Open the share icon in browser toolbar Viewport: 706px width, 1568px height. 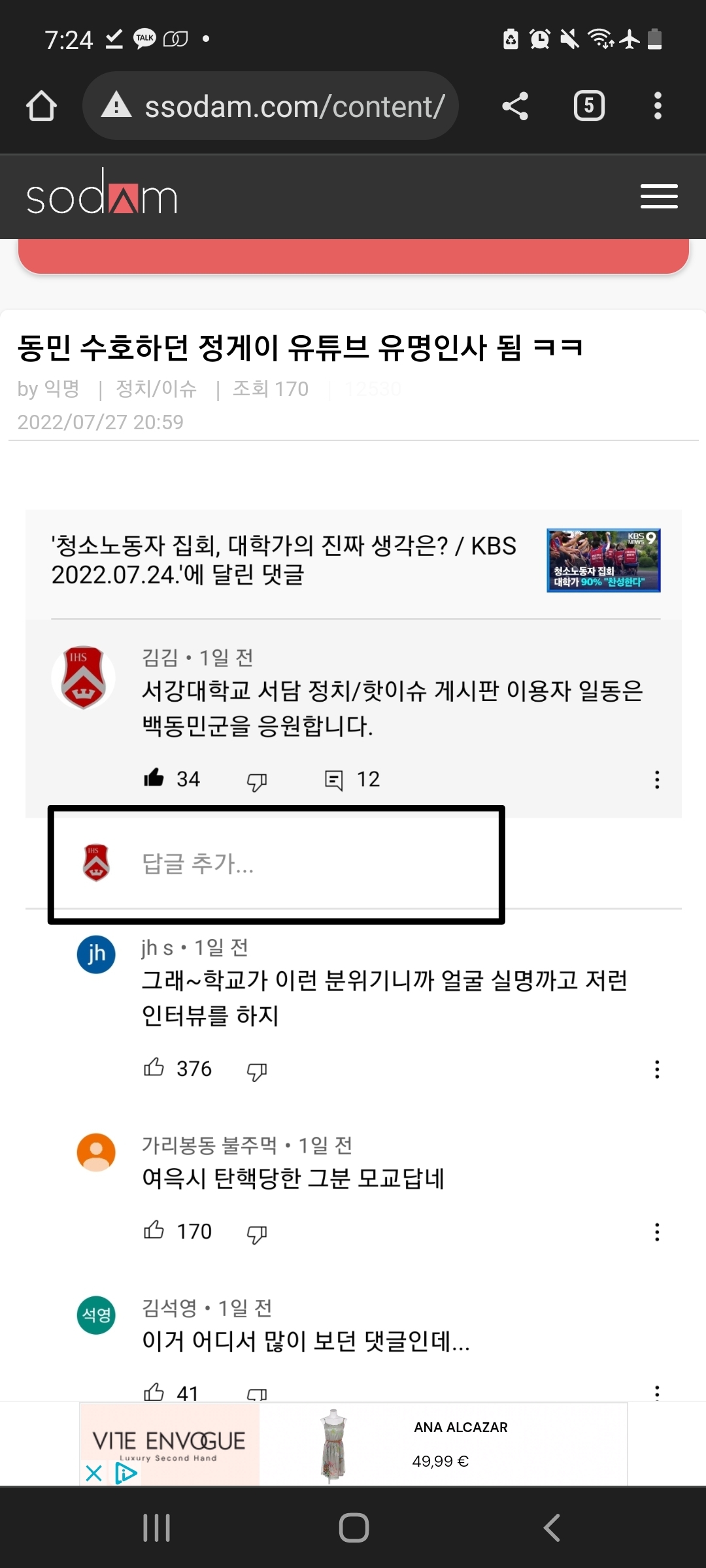pyautogui.click(x=515, y=106)
